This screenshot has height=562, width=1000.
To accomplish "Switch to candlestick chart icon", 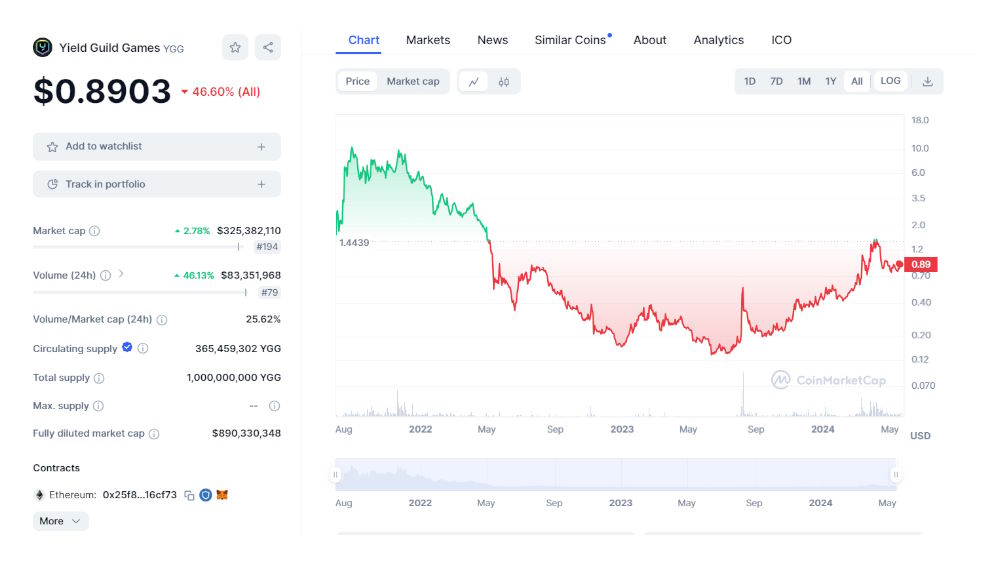I will pos(504,82).
